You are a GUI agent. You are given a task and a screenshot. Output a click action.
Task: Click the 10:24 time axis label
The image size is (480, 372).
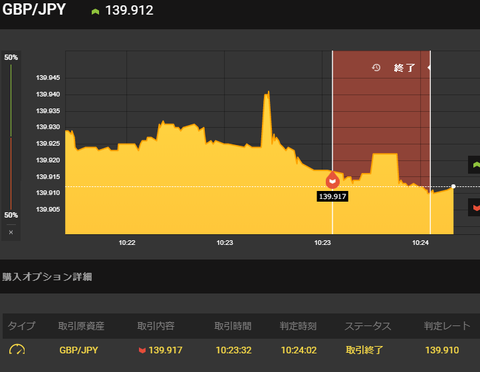pos(420,243)
